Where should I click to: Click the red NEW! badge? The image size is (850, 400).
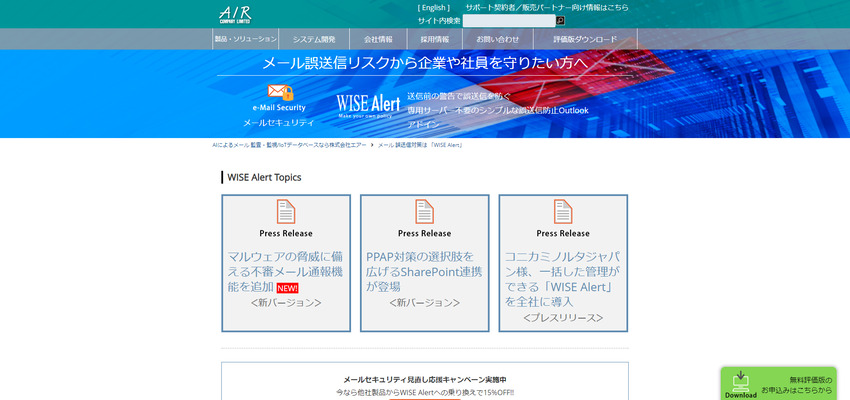[287, 288]
